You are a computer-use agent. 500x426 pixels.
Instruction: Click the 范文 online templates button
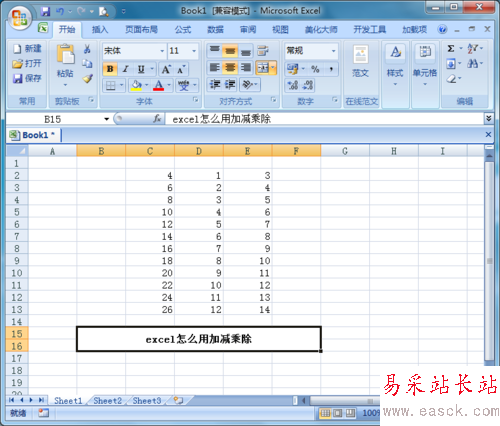click(360, 61)
